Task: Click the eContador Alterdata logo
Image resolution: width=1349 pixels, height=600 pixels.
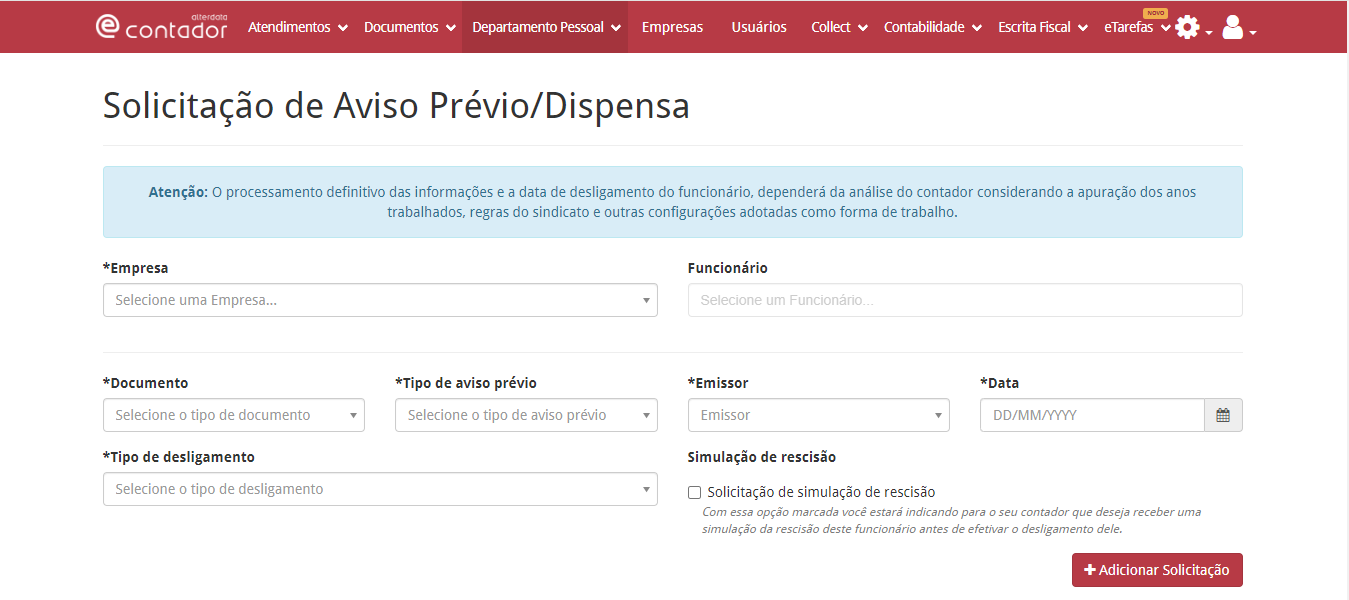Action: pyautogui.click(x=161, y=27)
